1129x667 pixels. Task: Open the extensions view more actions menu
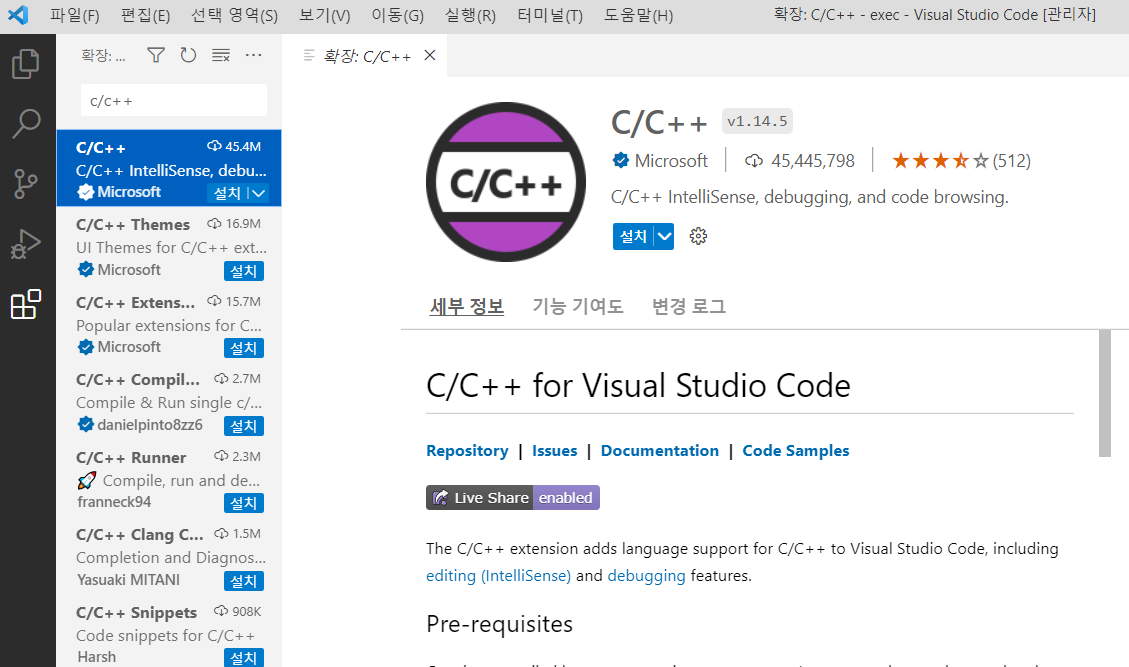point(253,55)
